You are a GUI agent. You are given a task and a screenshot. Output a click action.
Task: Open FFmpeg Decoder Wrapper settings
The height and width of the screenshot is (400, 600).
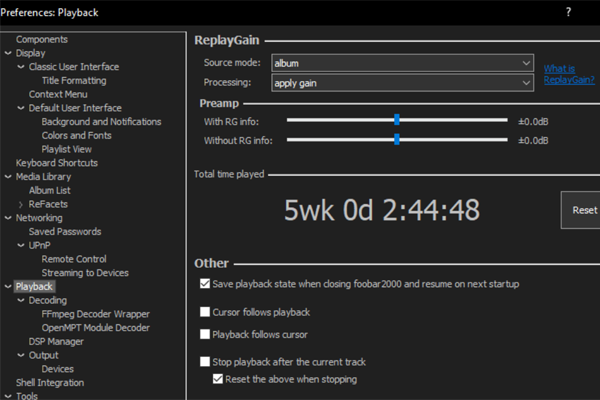pos(96,314)
